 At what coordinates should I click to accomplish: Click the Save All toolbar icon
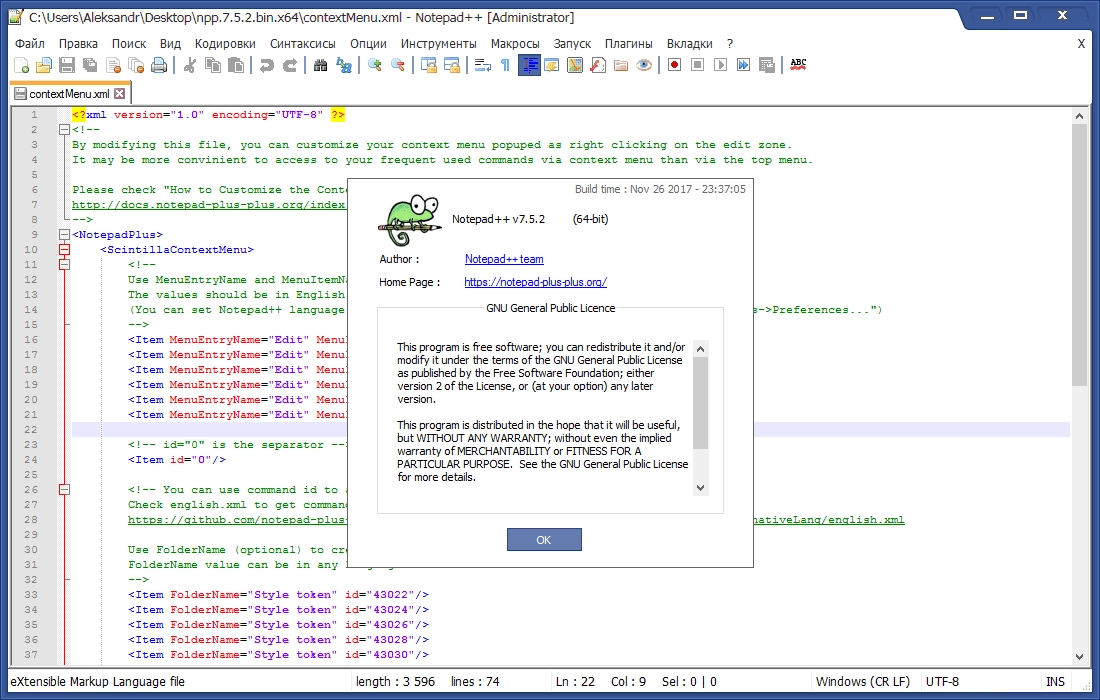tap(90, 65)
